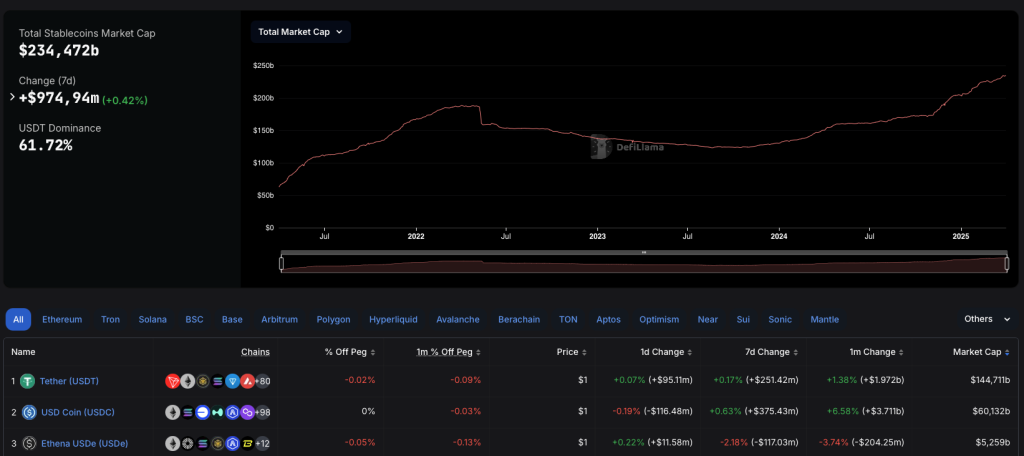The image size is (1024, 456).
Task: Click the USDT Dominance 61.72% value
Action: click(46, 145)
